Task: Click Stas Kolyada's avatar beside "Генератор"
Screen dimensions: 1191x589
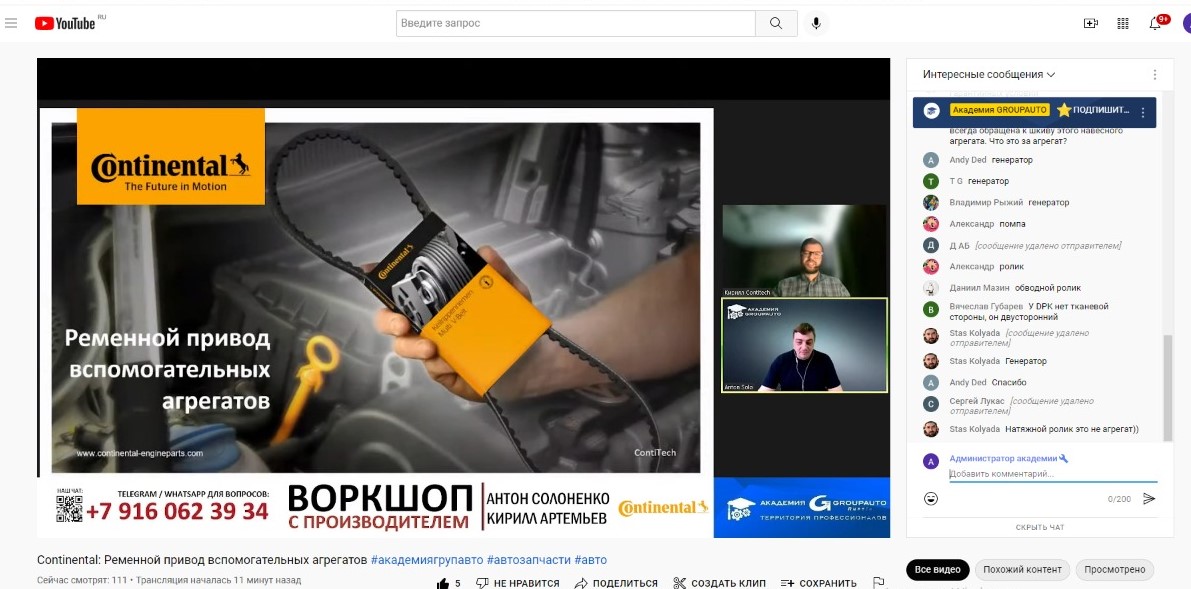Action: [x=931, y=361]
